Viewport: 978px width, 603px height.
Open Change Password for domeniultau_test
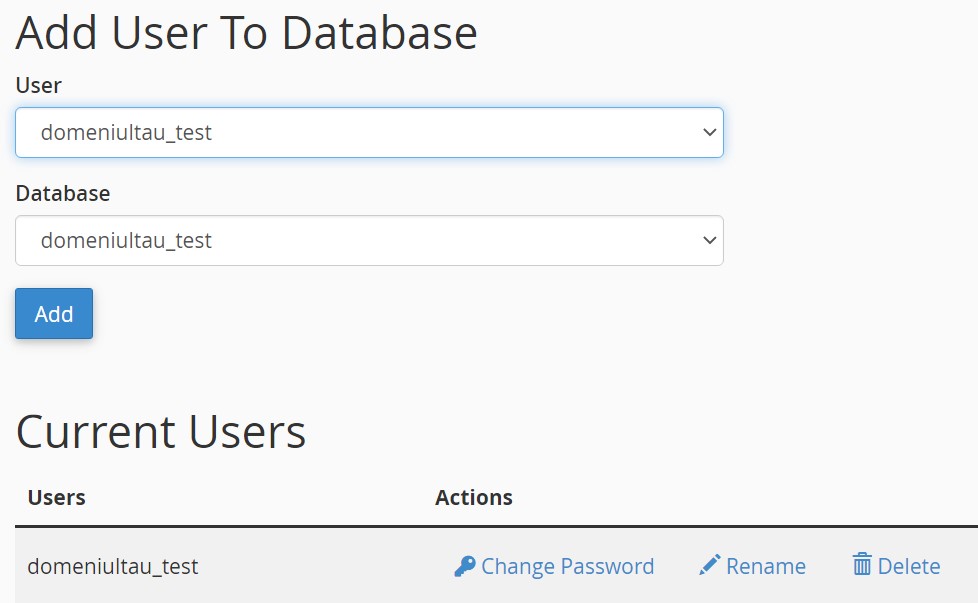554,566
